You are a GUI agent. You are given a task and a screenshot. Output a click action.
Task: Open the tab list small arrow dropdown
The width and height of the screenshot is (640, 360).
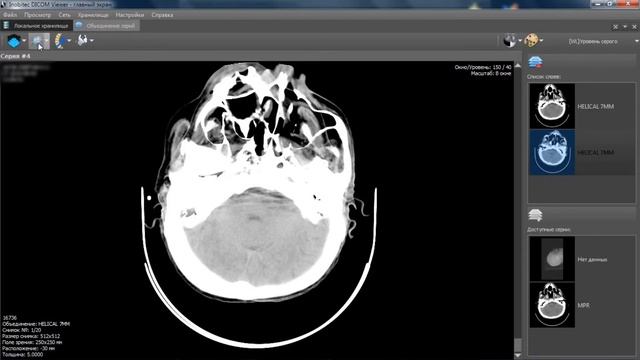(625, 27)
